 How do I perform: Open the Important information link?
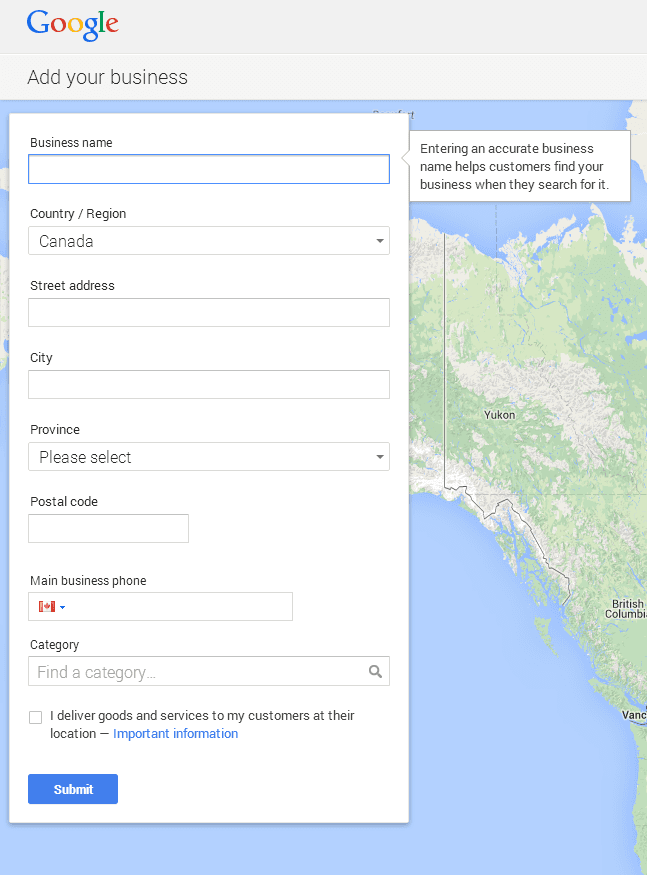click(x=175, y=733)
